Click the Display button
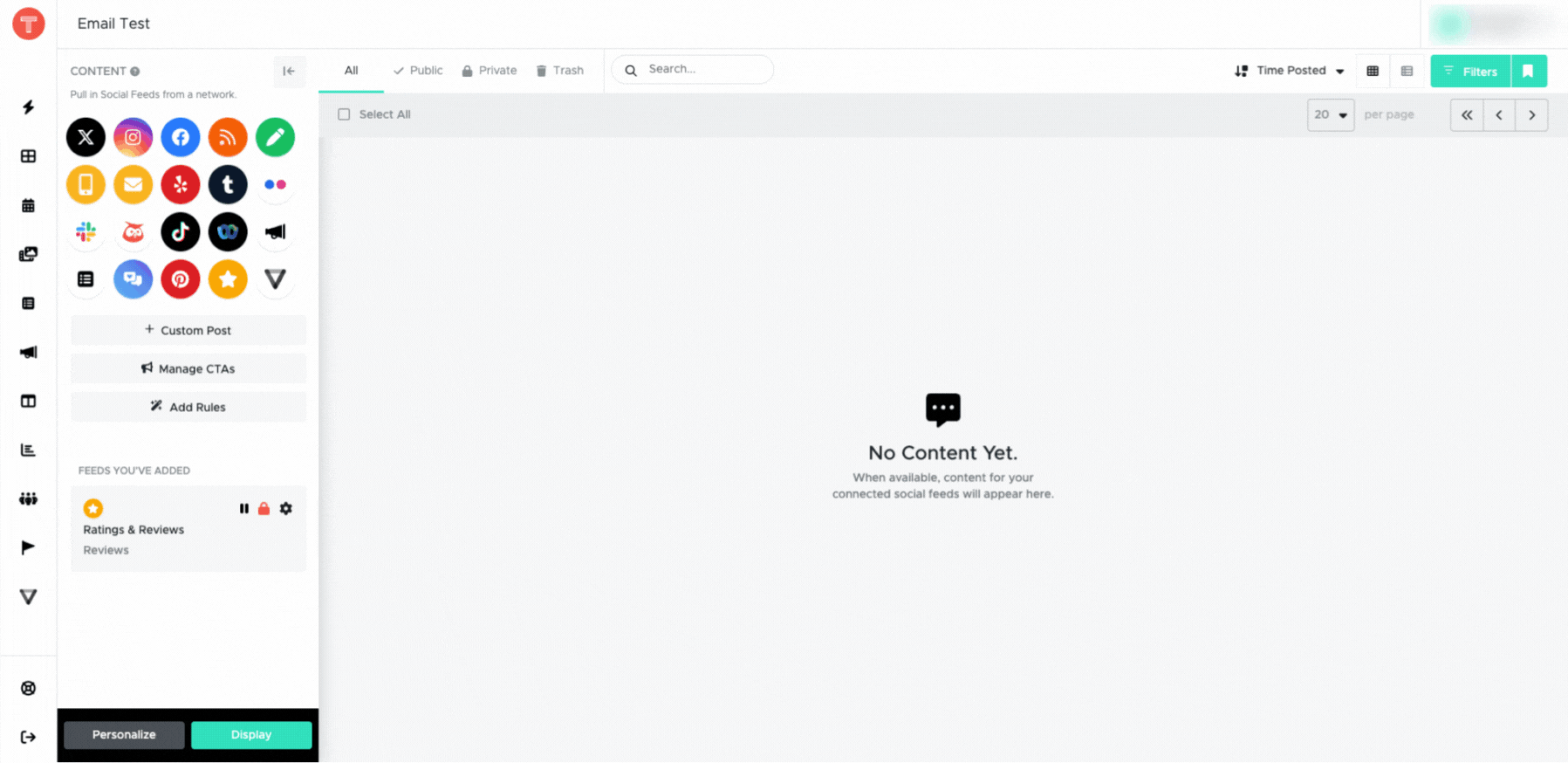The height and width of the screenshot is (763, 1568). pos(251,735)
